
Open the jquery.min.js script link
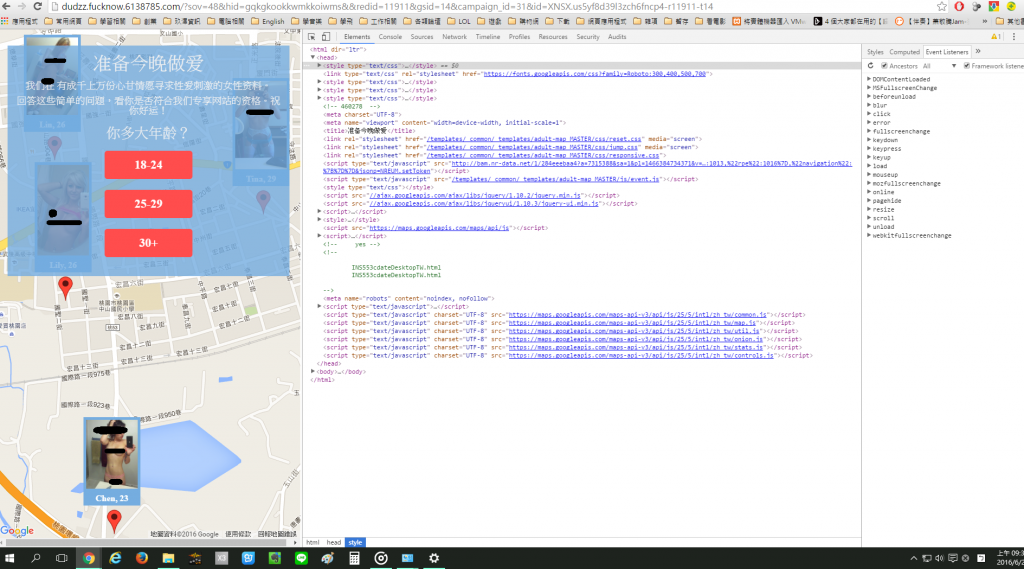(x=475, y=195)
